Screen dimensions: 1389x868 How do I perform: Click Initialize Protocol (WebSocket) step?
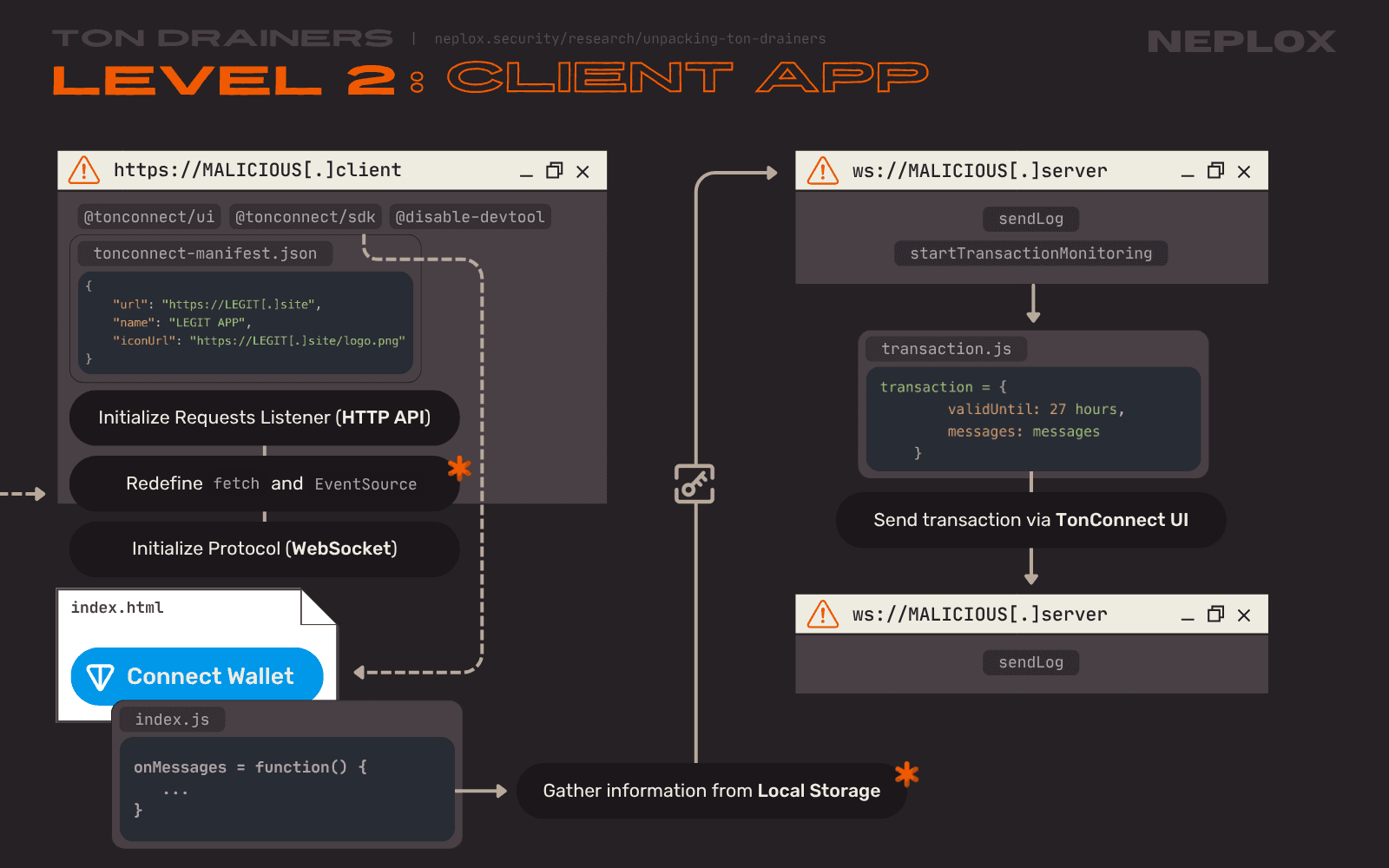coord(264,549)
